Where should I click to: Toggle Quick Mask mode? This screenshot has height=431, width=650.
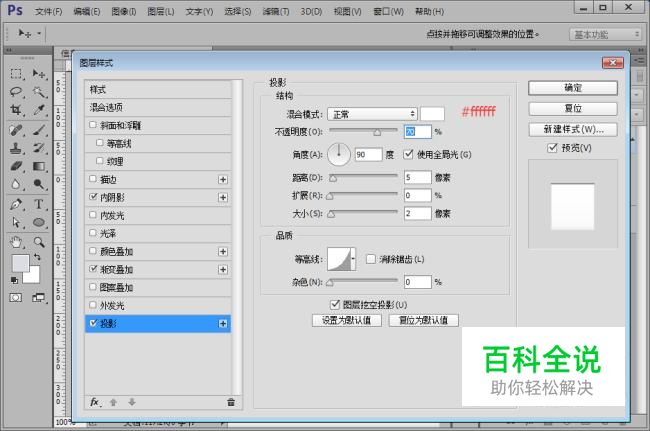pyautogui.click(x=16, y=298)
